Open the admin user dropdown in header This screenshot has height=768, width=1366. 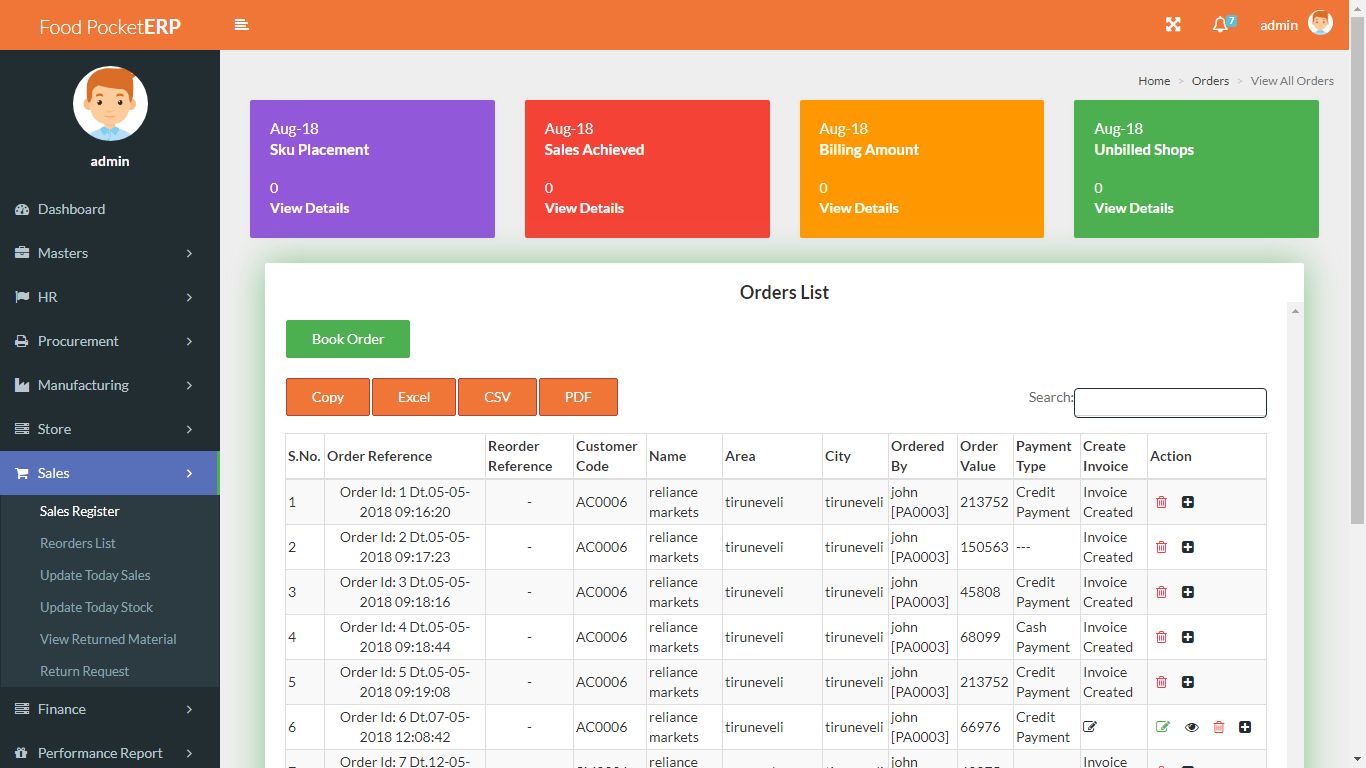[1295, 25]
